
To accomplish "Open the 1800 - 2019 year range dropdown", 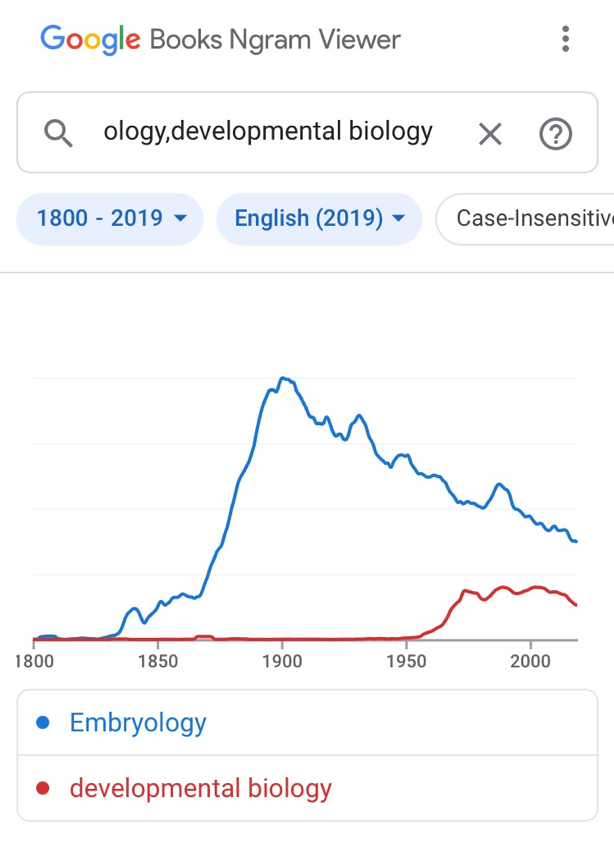I will [x=110, y=219].
